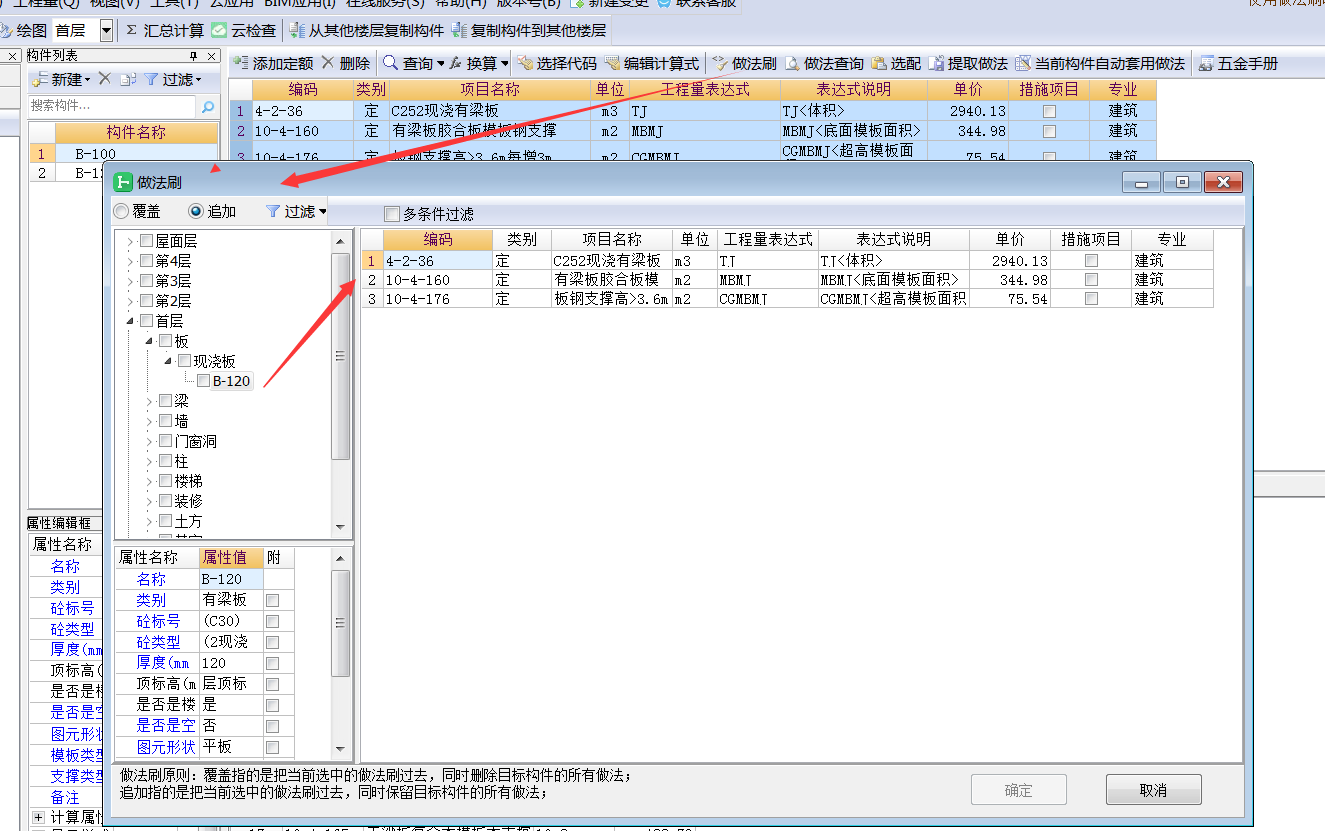This screenshot has width=1325, height=831.
Task: Click the 取消 button
Action: coord(1153,790)
